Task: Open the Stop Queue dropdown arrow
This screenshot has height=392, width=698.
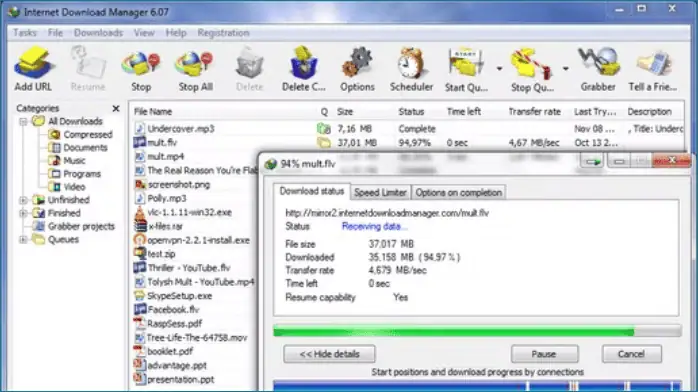Action: tap(565, 69)
